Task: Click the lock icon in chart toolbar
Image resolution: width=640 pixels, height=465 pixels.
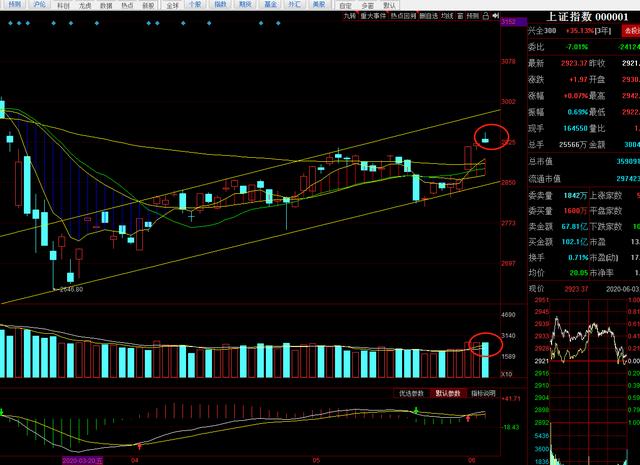Action: click(x=486, y=16)
